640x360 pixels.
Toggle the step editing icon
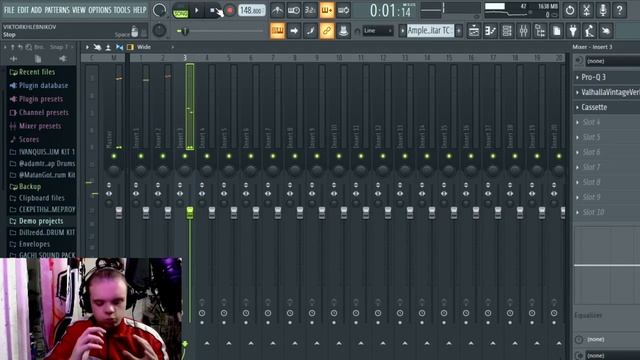point(310,31)
